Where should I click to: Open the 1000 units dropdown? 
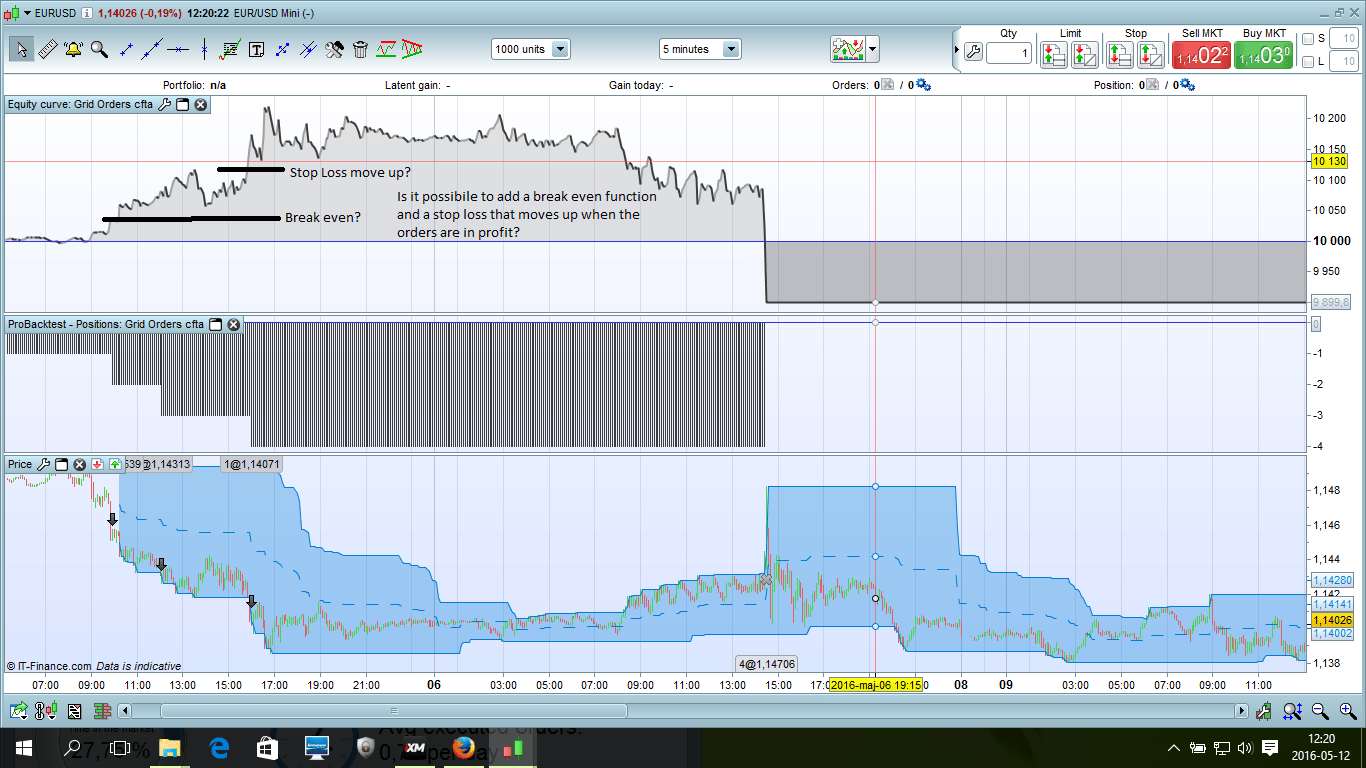(x=560, y=49)
